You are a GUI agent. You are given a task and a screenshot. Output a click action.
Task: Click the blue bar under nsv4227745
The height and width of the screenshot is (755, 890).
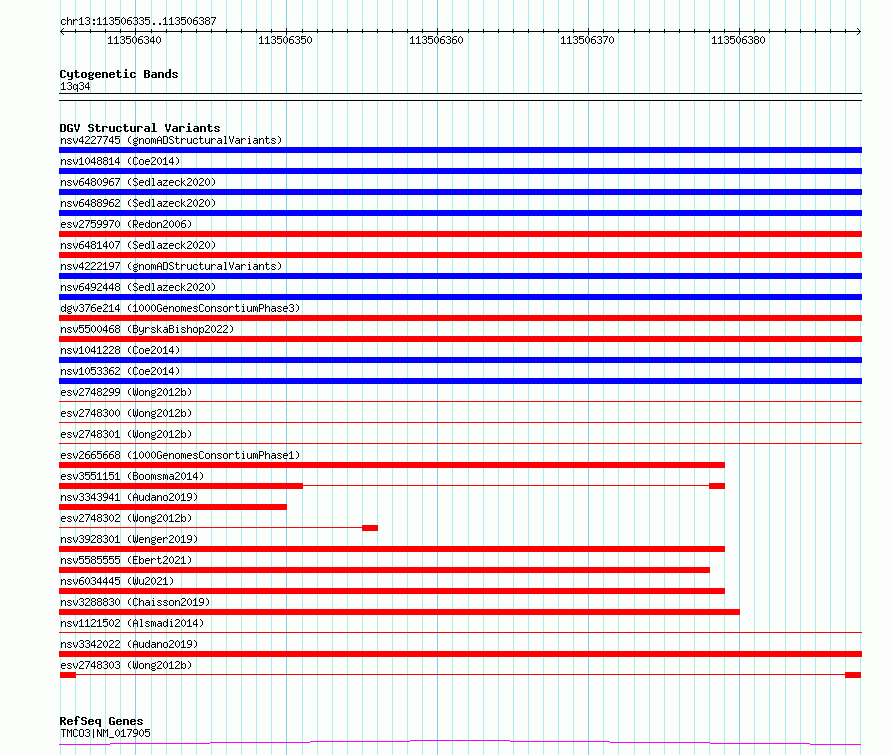tap(460, 150)
